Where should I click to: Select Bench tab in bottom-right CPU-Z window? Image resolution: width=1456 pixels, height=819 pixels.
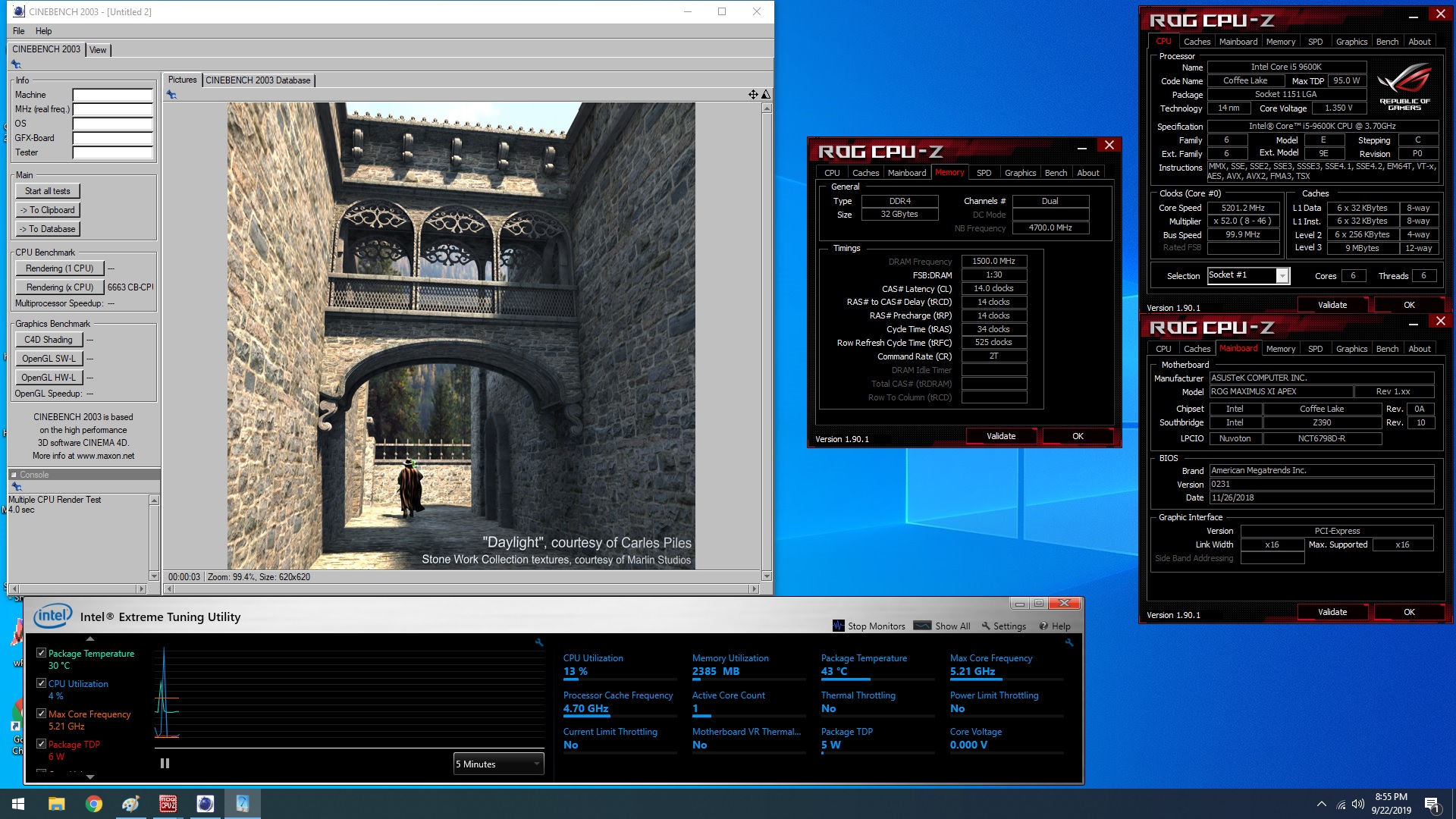tap(1387, 349)
